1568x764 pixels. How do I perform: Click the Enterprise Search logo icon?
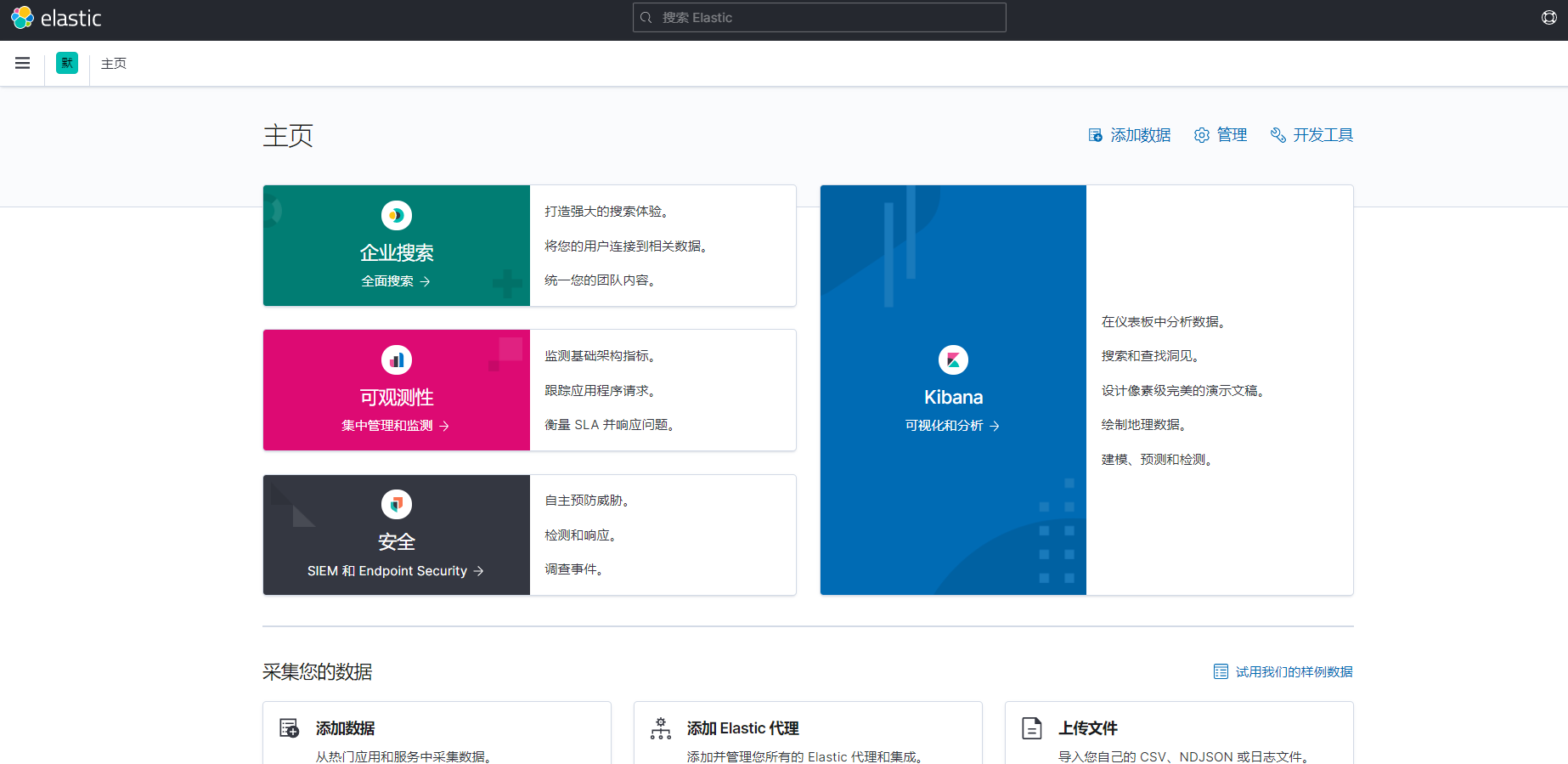pos(397,216)
